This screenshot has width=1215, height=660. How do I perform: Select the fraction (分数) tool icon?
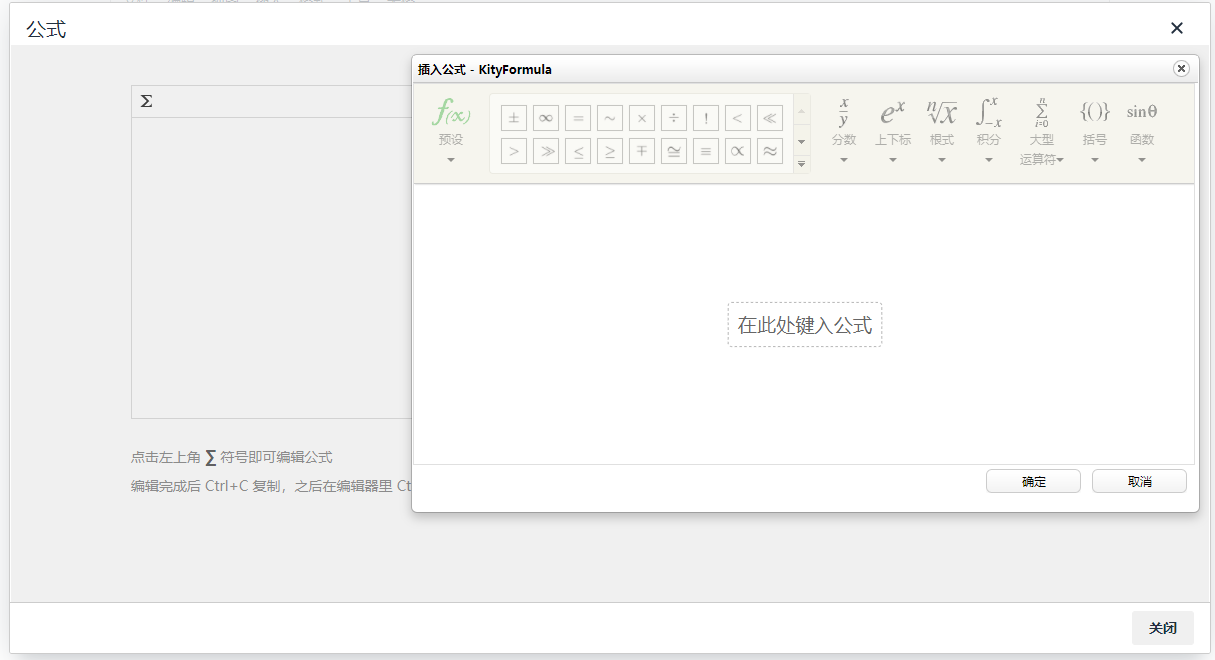(x=843, y=115)
